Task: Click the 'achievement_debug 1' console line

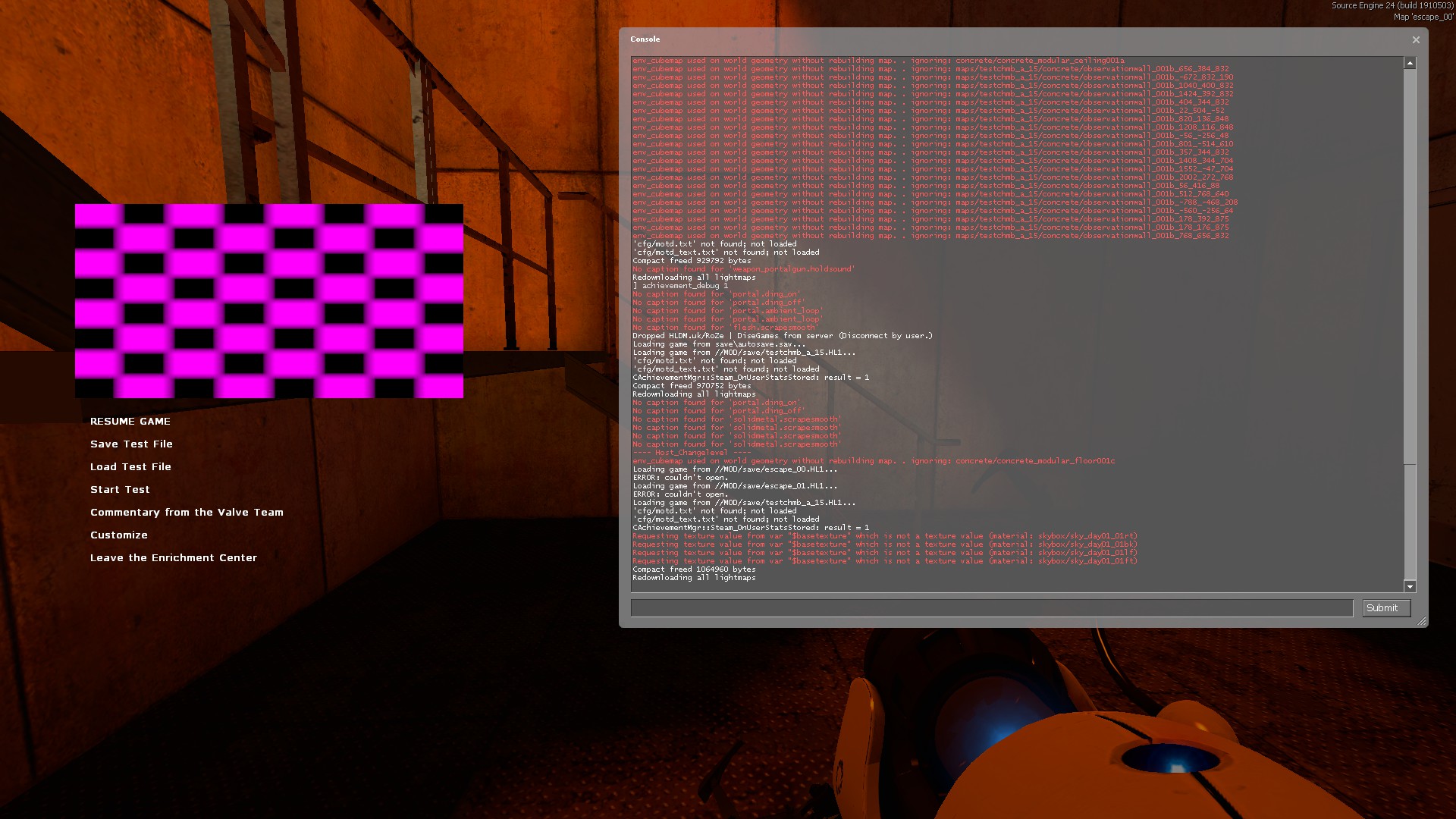Action: [680, 286]
